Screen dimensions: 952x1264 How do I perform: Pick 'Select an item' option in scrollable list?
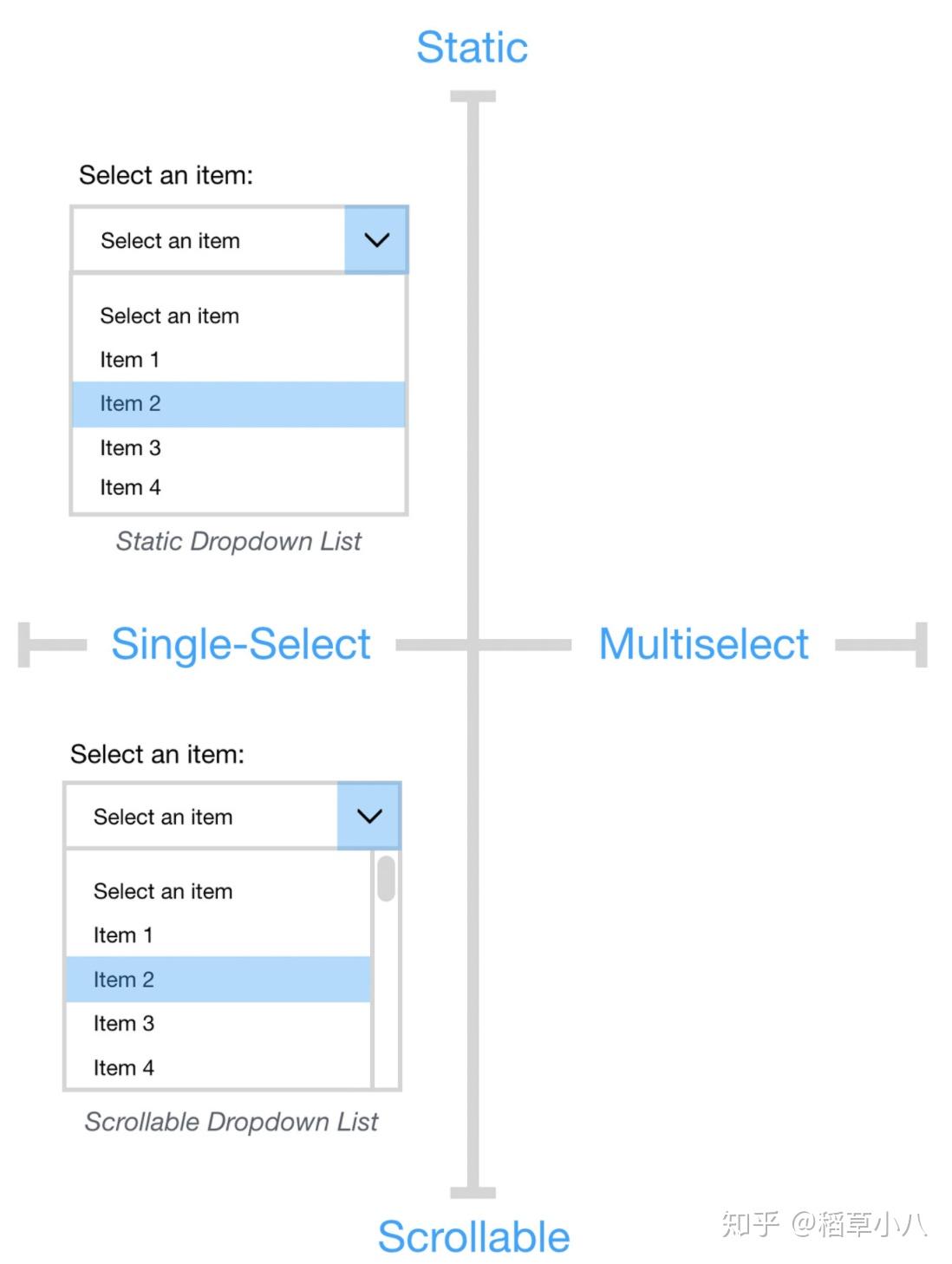(x=163, y=891)
